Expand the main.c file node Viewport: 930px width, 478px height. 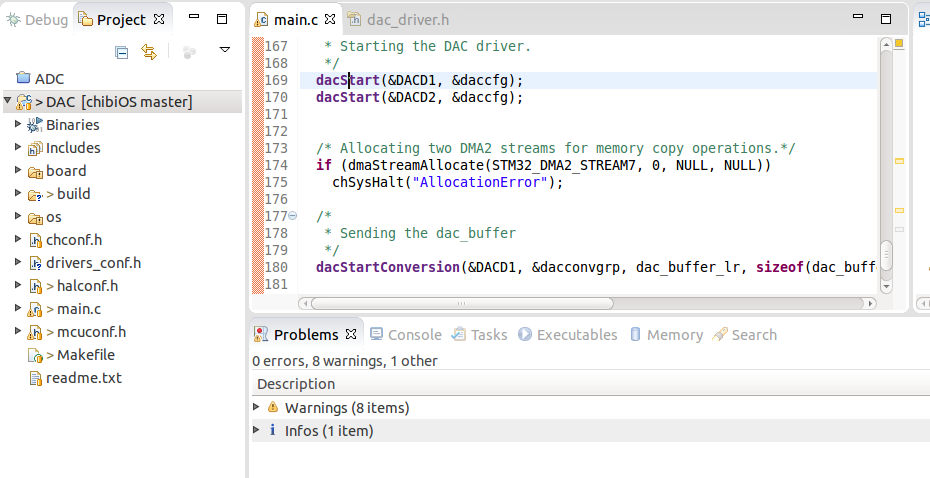[x=18, y=308]
